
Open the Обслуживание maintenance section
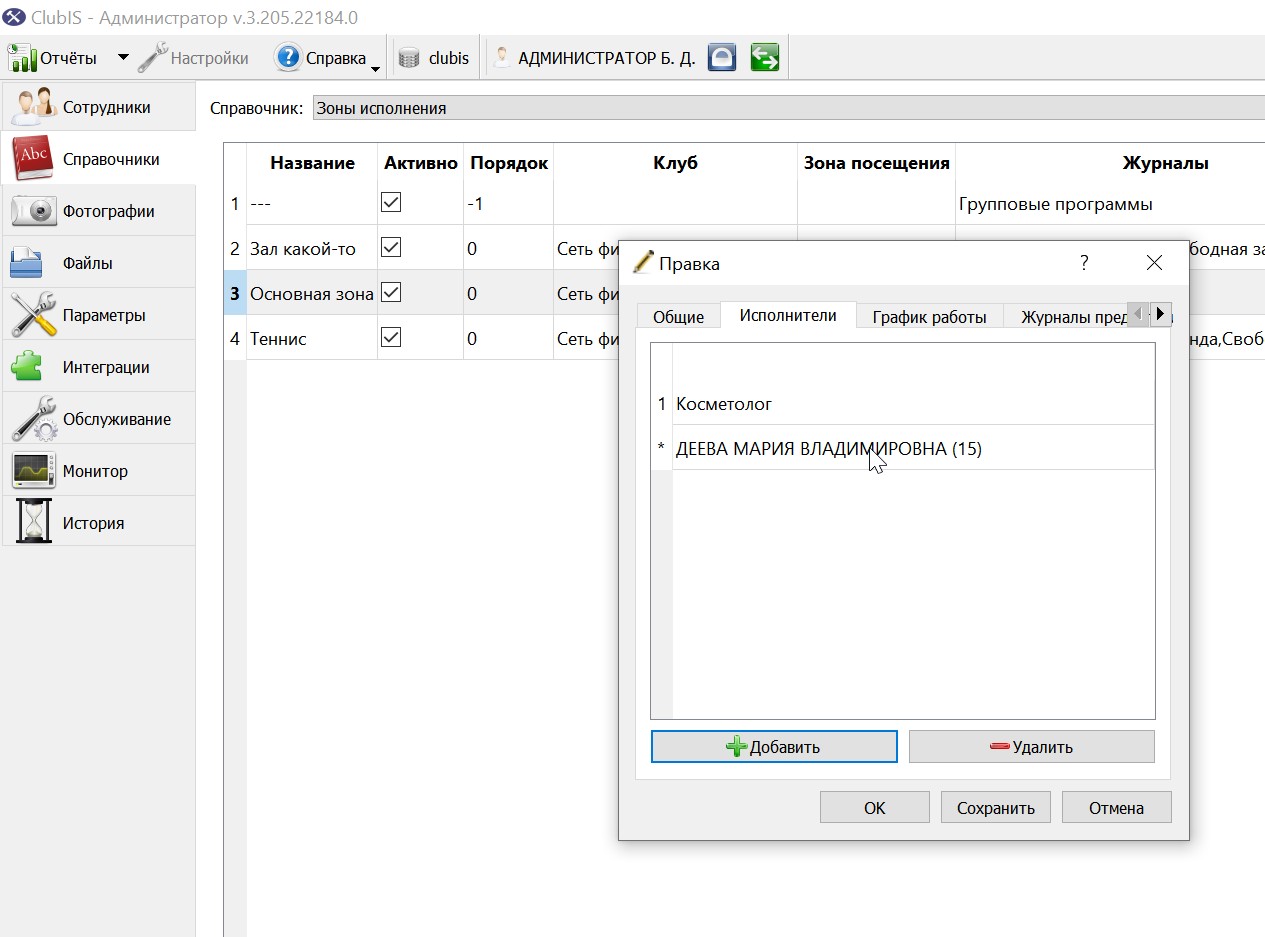pyautogui.click(x=98, y=419)
